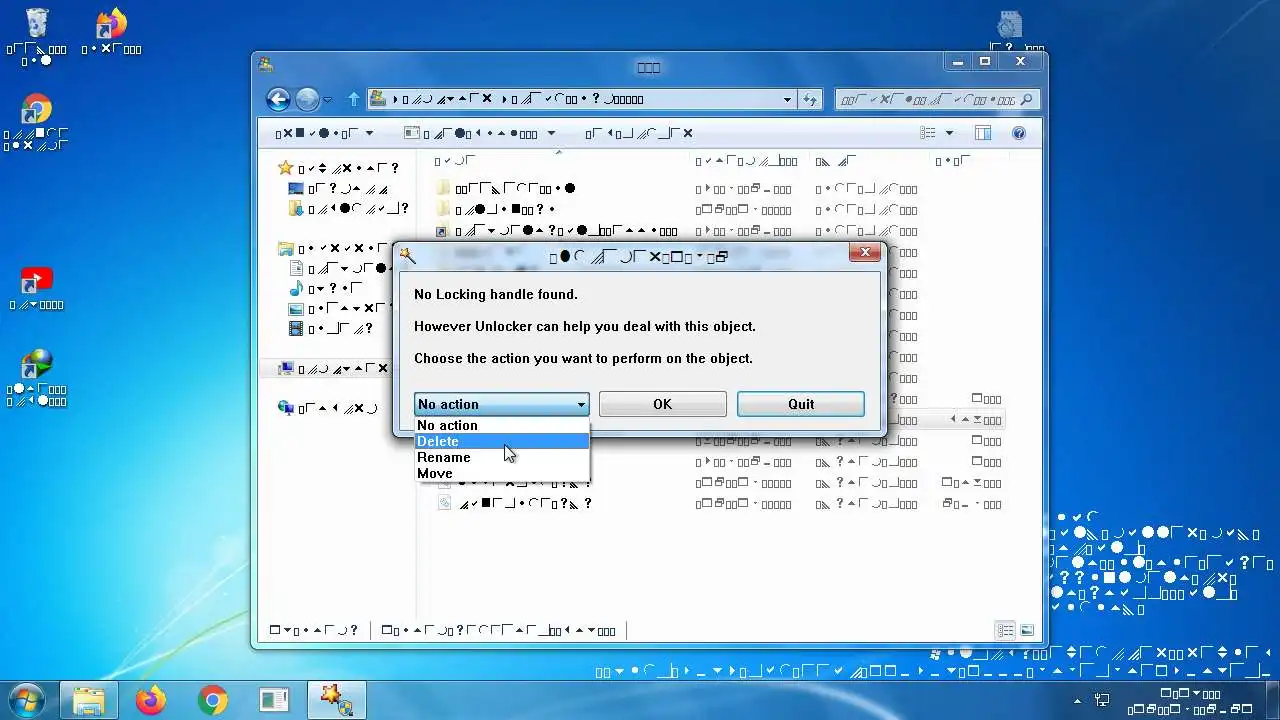Image resolution: width=1280 pixels, height=720 pixels.
Task: Click the network icon in system tray
Action: pos(1102,700)
